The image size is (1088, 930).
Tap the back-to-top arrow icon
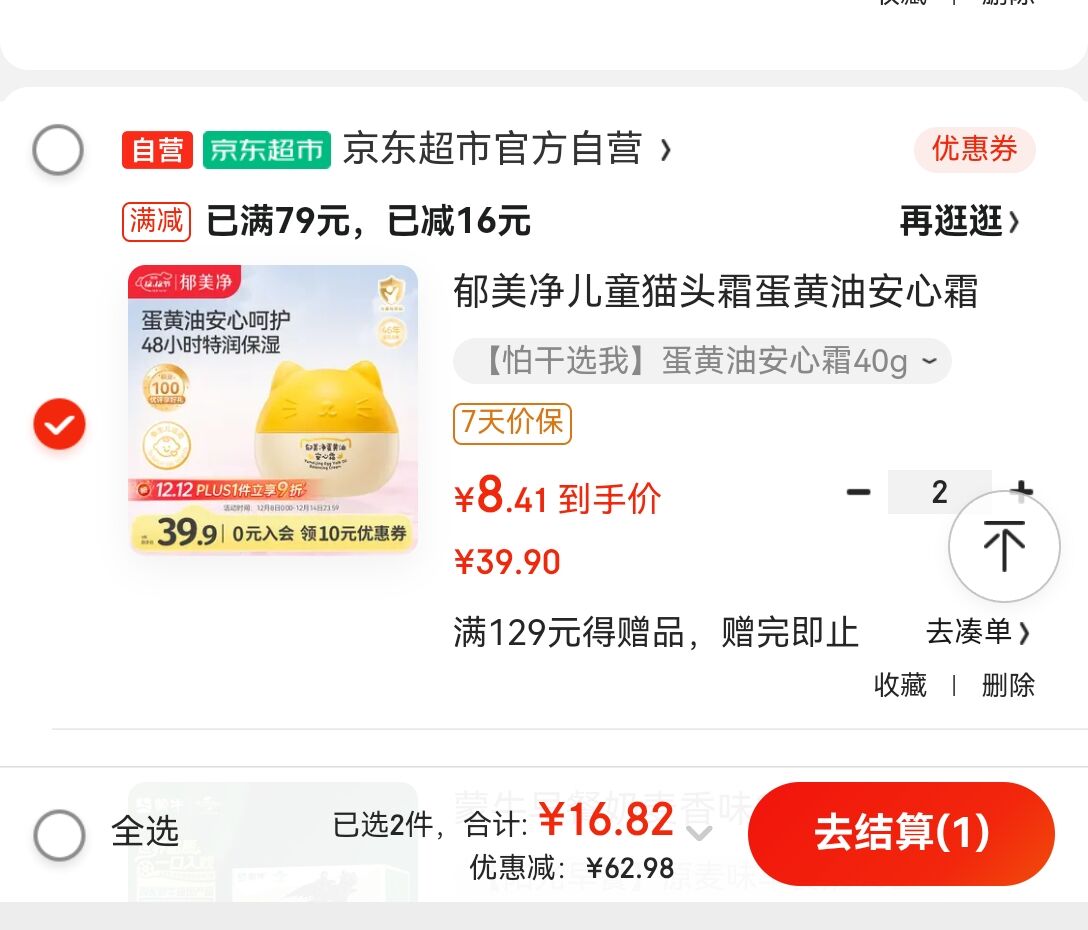pos(1004,546)
